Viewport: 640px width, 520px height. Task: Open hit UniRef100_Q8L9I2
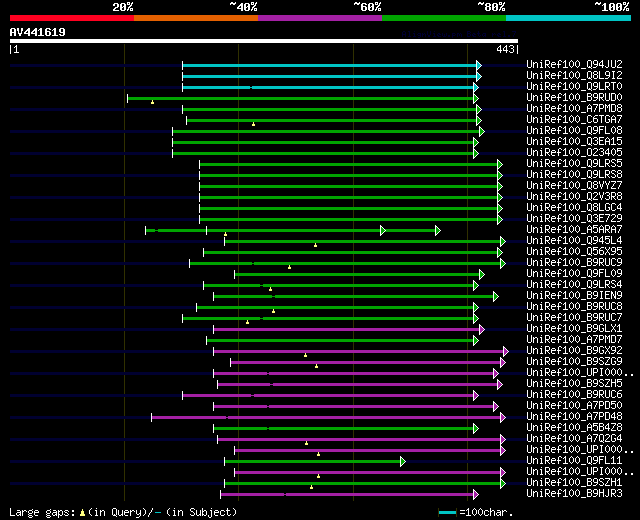pyautogui.click(x=574, y=76)
